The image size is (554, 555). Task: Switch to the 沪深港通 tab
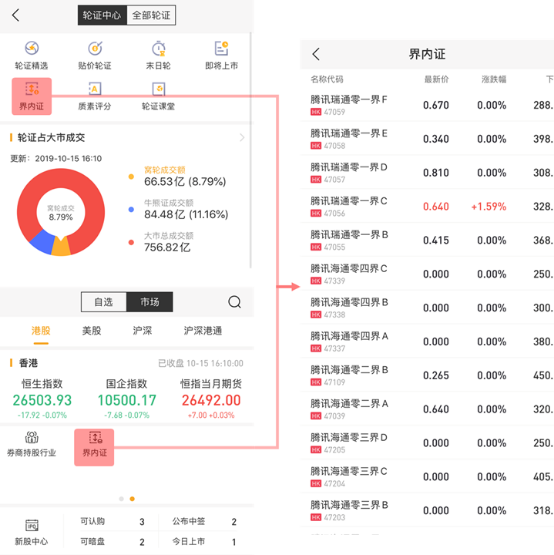pyautogui.click(x=203, y=331)
